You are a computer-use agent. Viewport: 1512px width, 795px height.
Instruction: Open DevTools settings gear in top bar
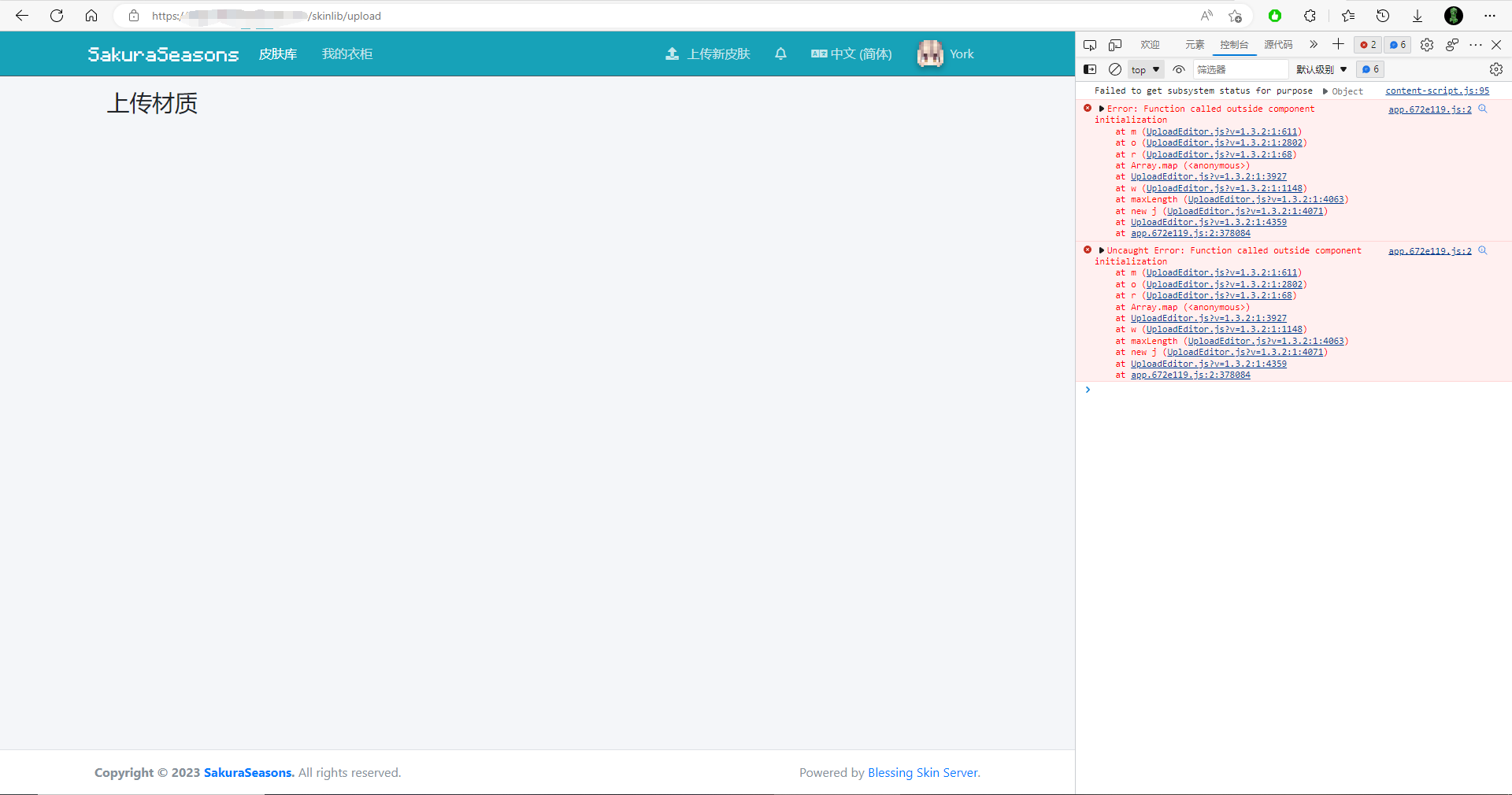coord(1427,45)
